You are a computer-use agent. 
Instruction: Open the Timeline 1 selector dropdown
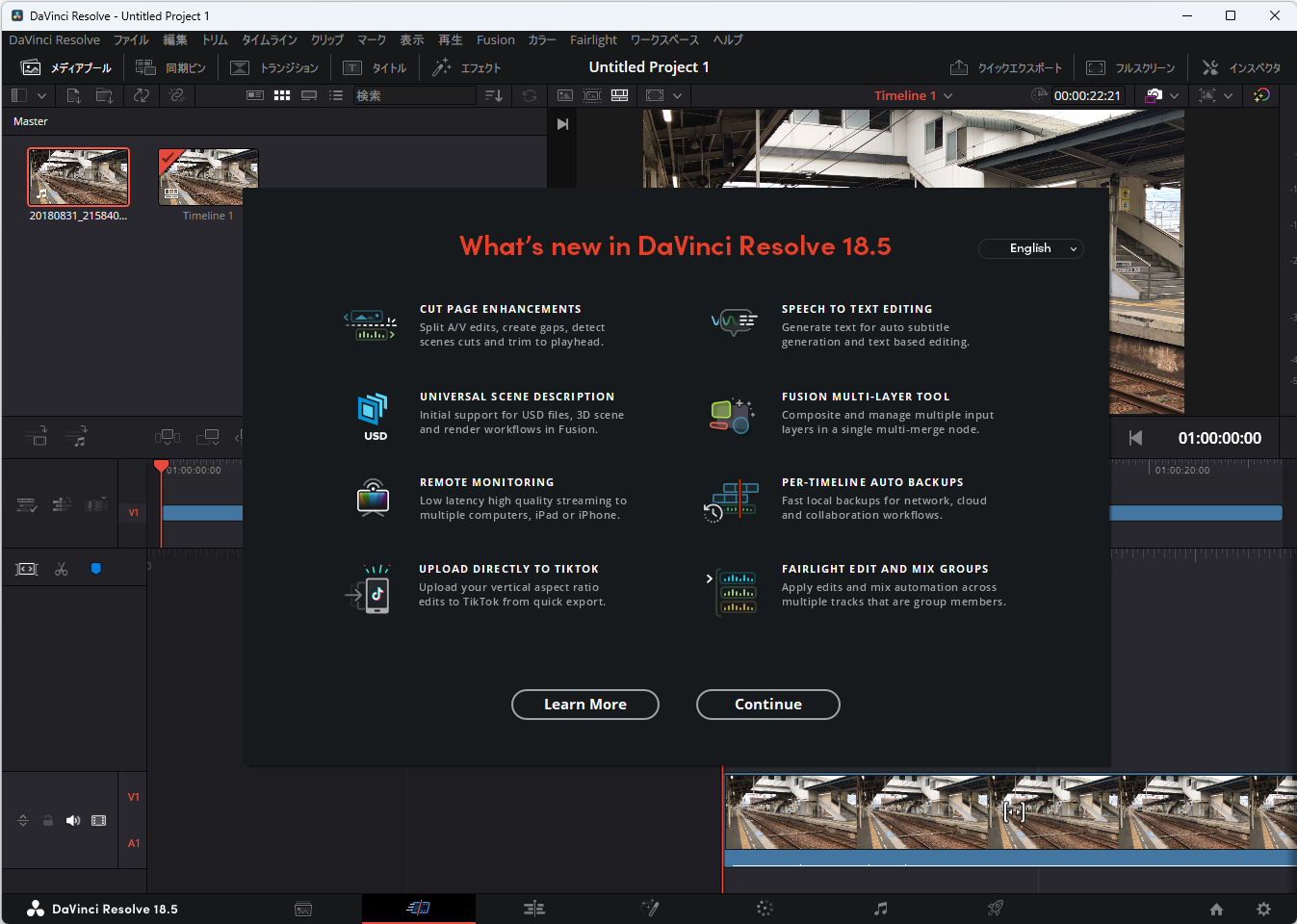912,95
